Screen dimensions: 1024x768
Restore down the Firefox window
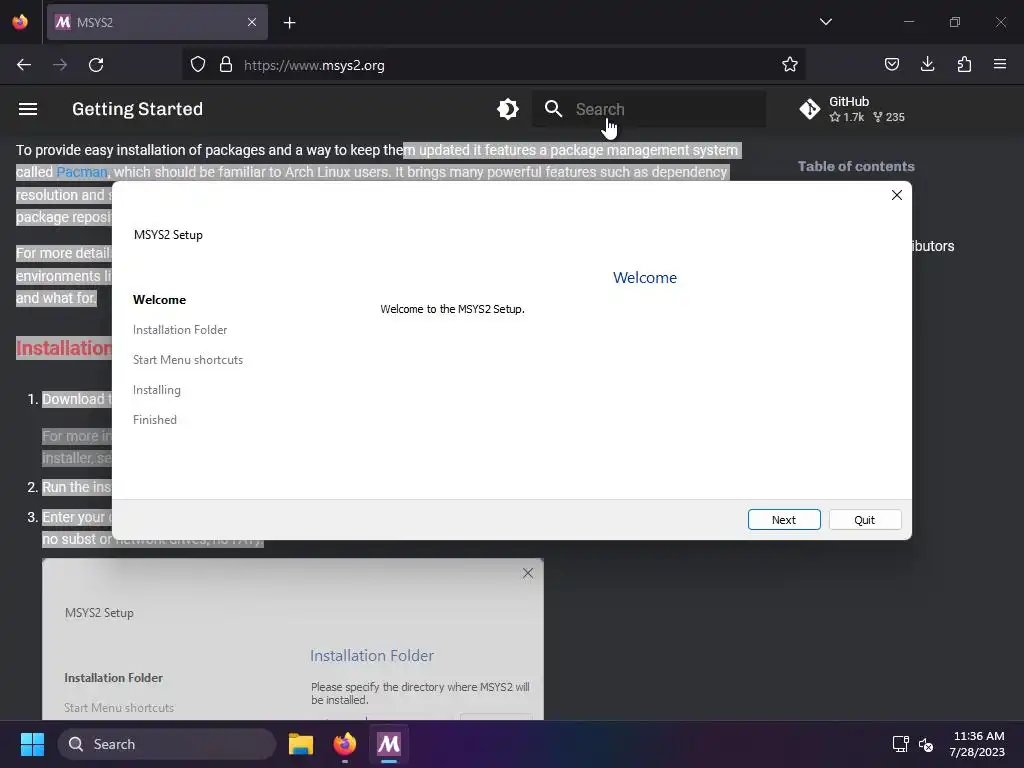click(x=955, y=22)
